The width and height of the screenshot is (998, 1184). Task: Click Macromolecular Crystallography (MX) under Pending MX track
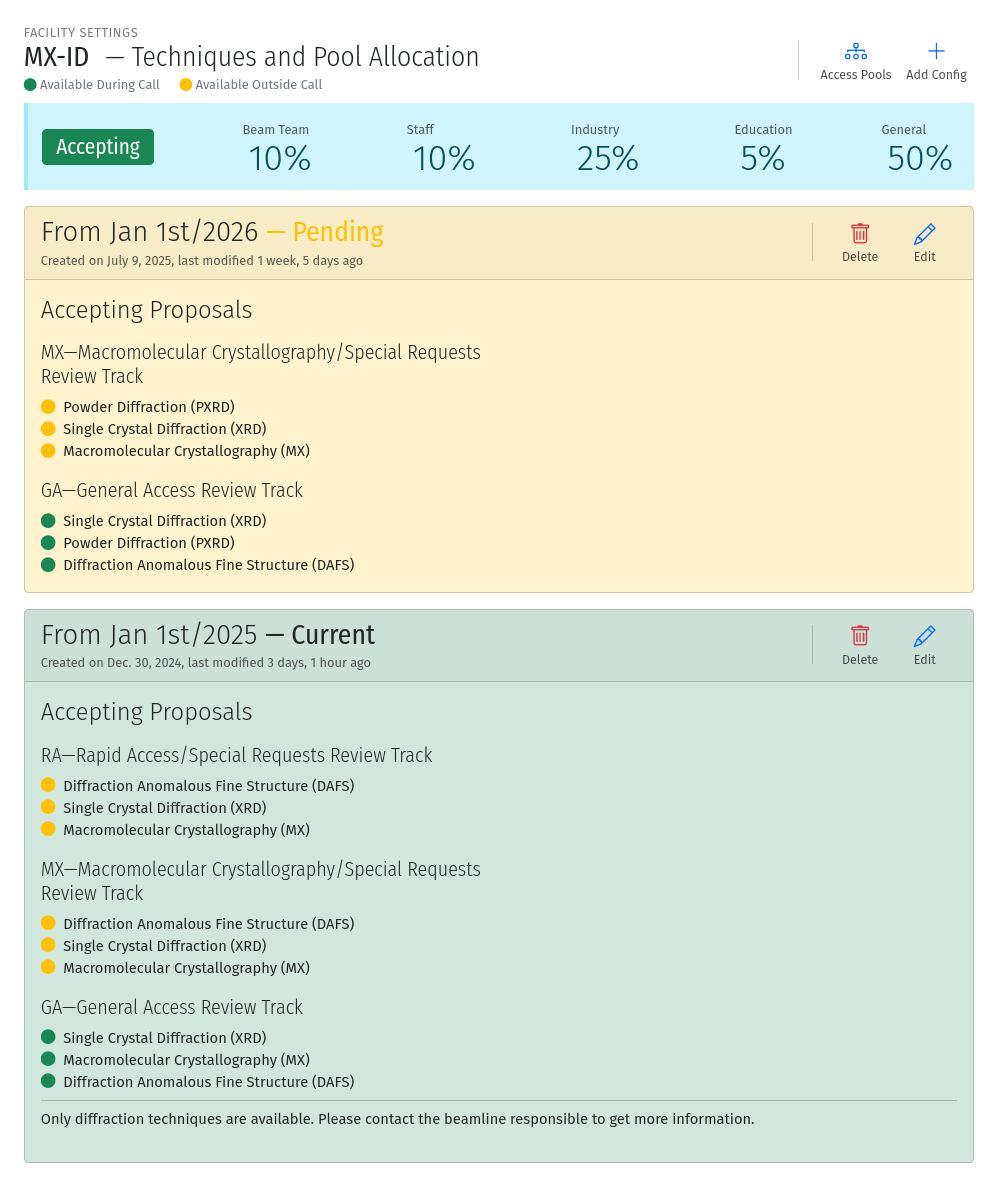[x=186, y=451]
